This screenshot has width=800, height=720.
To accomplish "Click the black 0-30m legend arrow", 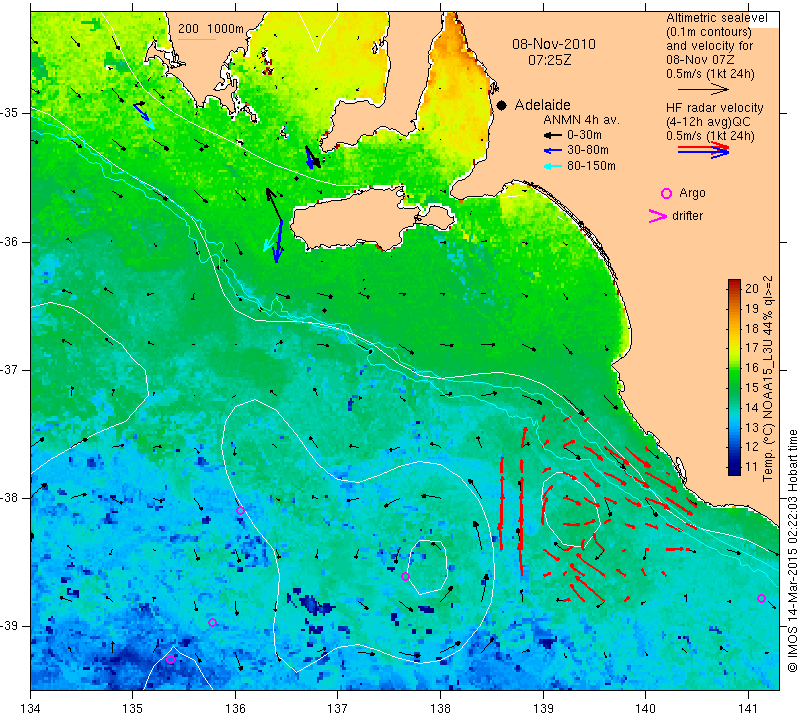I will [x=552, y=135].
